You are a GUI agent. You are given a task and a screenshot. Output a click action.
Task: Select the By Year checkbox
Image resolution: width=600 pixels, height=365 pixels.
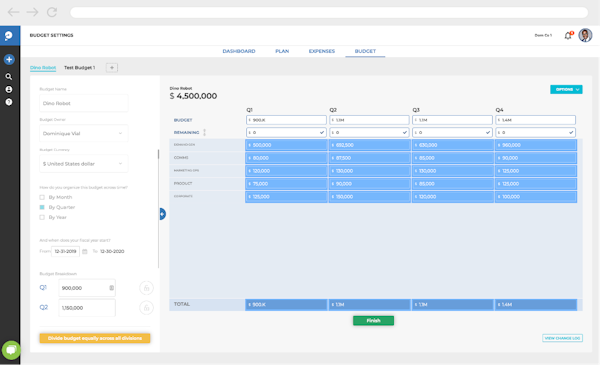tap(42, 217)
